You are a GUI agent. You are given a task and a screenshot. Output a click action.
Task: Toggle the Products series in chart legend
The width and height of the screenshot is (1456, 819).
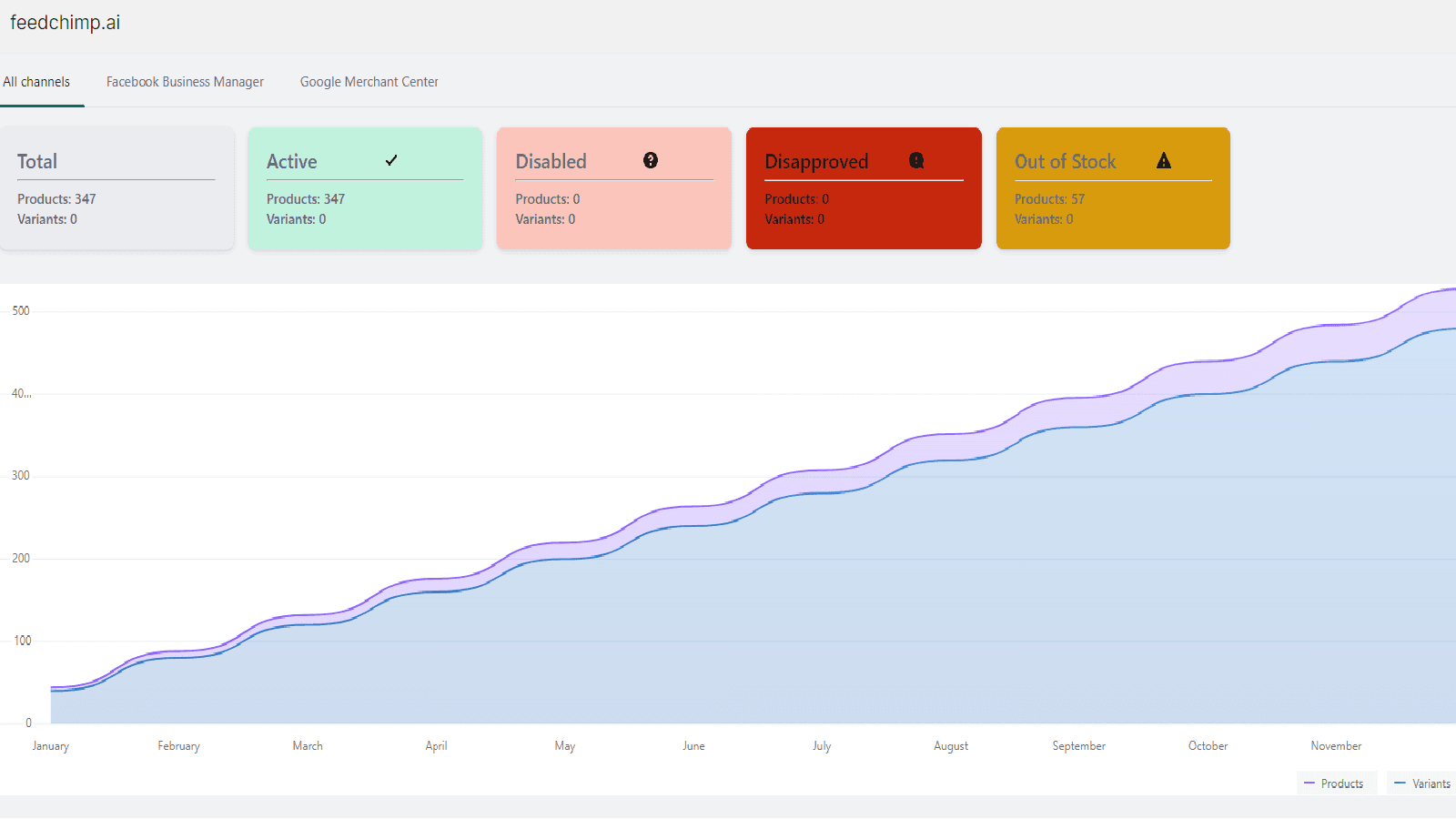(x=1335, y=784)
